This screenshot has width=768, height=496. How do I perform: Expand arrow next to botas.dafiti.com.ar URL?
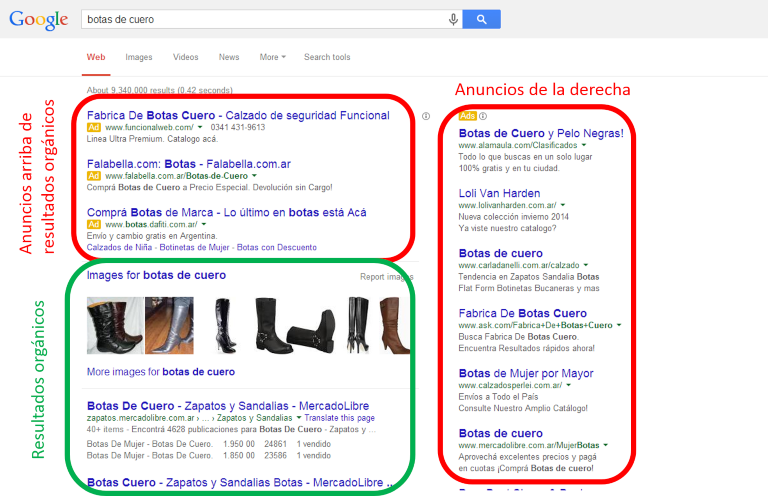click(x=204, y=224)
